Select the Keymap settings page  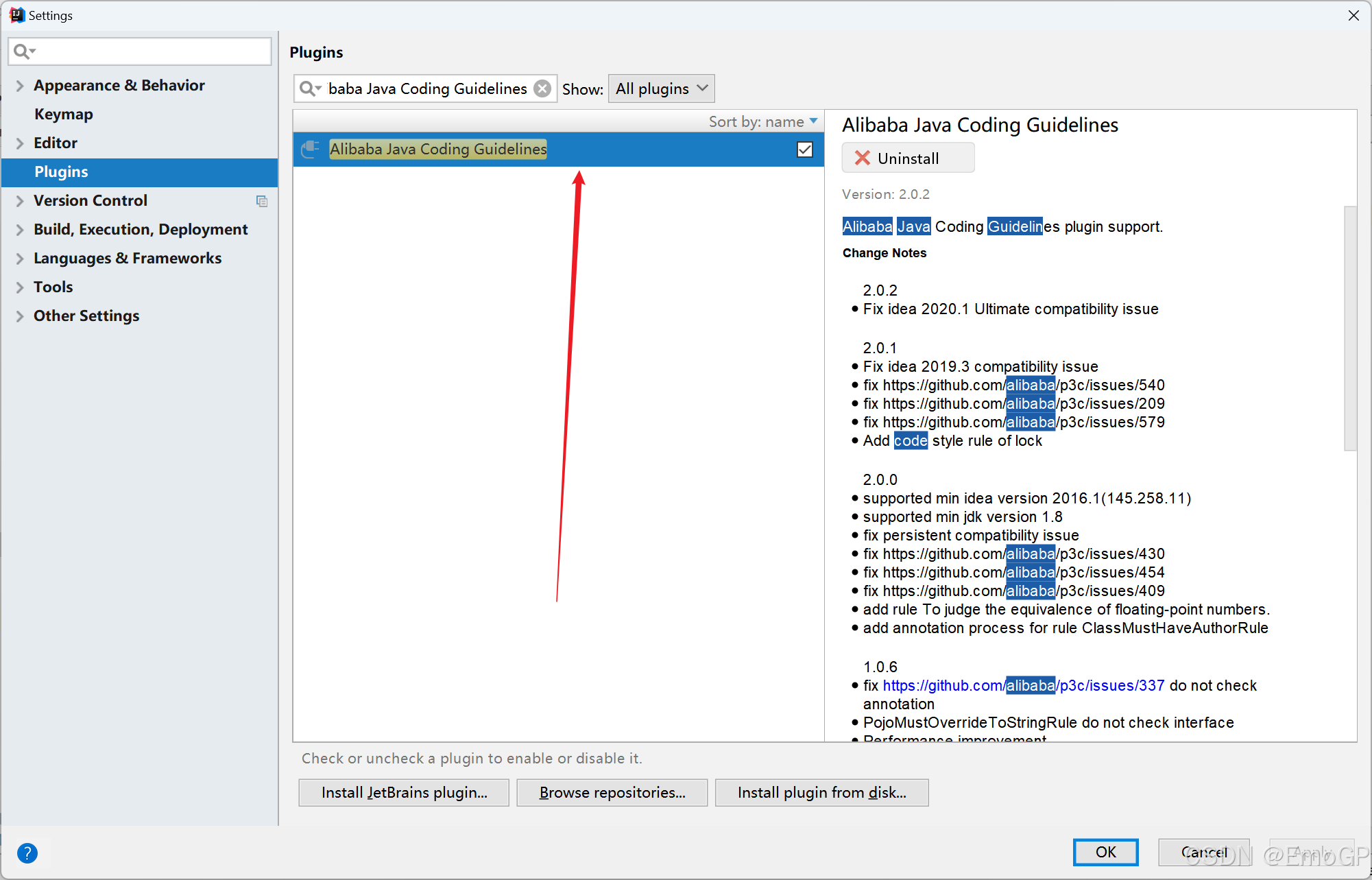pos(64,115)
